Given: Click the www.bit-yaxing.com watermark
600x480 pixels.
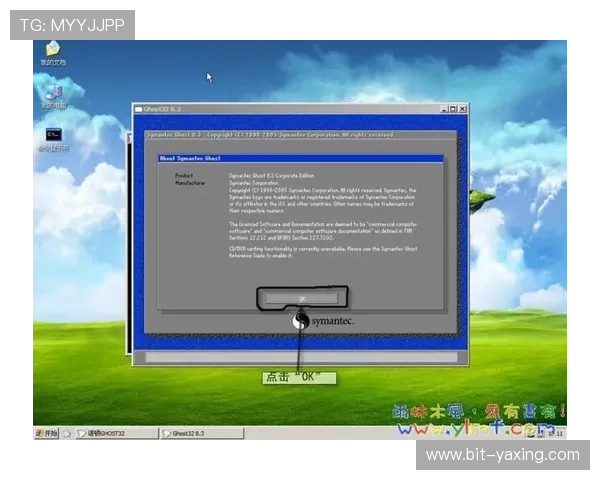Looking at the screenshot, I should click(x=502, y=455).
